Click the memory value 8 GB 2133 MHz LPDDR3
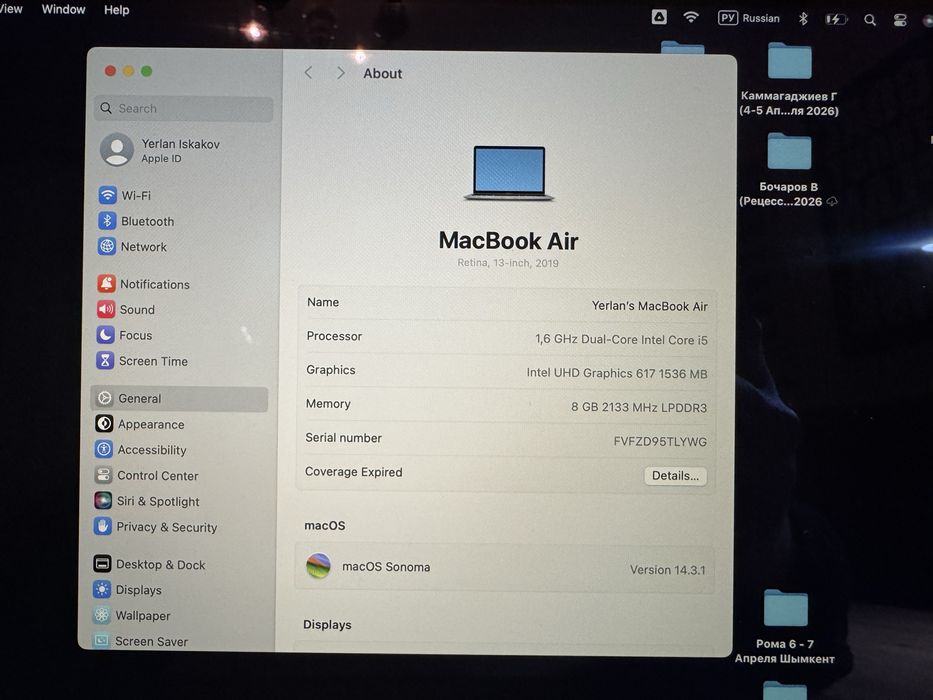Viewport: 933px width, 700px height. (x=639, y=407)
